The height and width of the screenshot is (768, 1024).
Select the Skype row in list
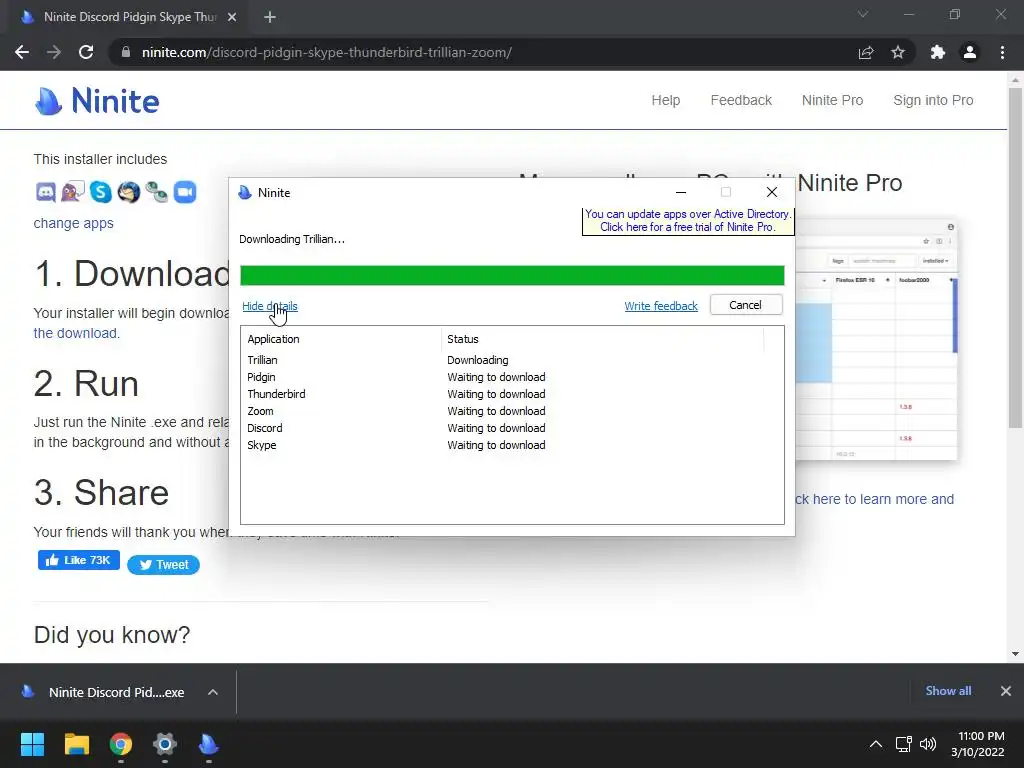[x=512, y=445]
